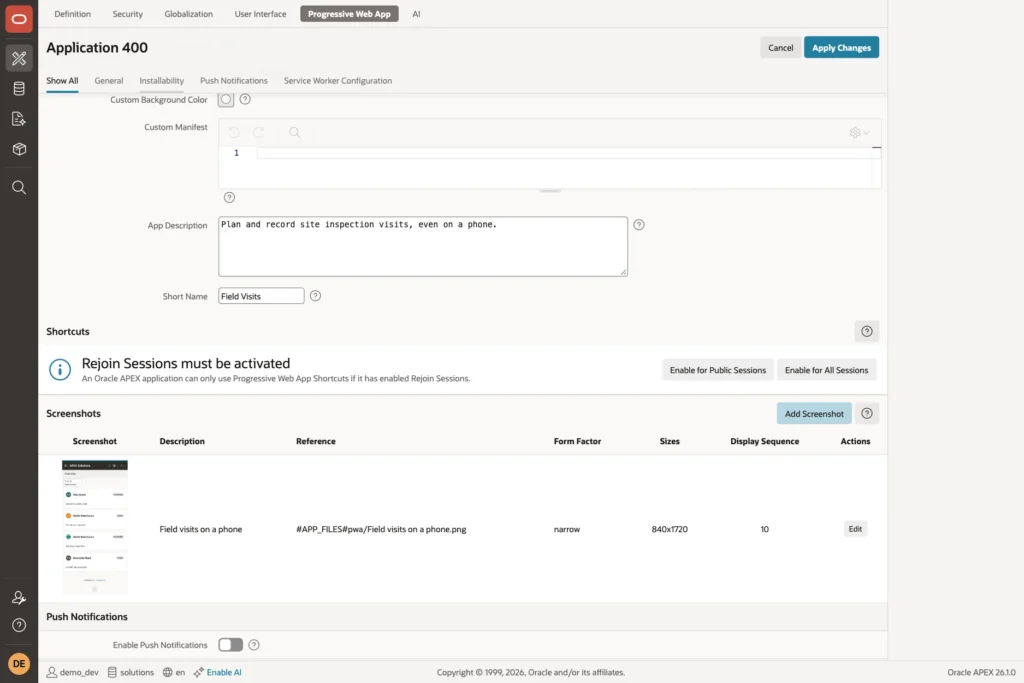Show help for App Description field
1024x683 pixels.
[639, 225]
